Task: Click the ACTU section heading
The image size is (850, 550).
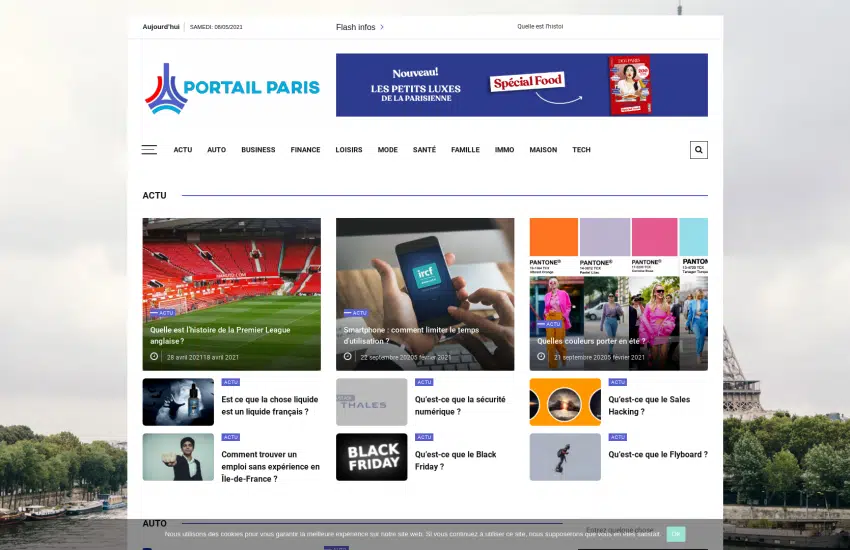Action: (154, 196)
